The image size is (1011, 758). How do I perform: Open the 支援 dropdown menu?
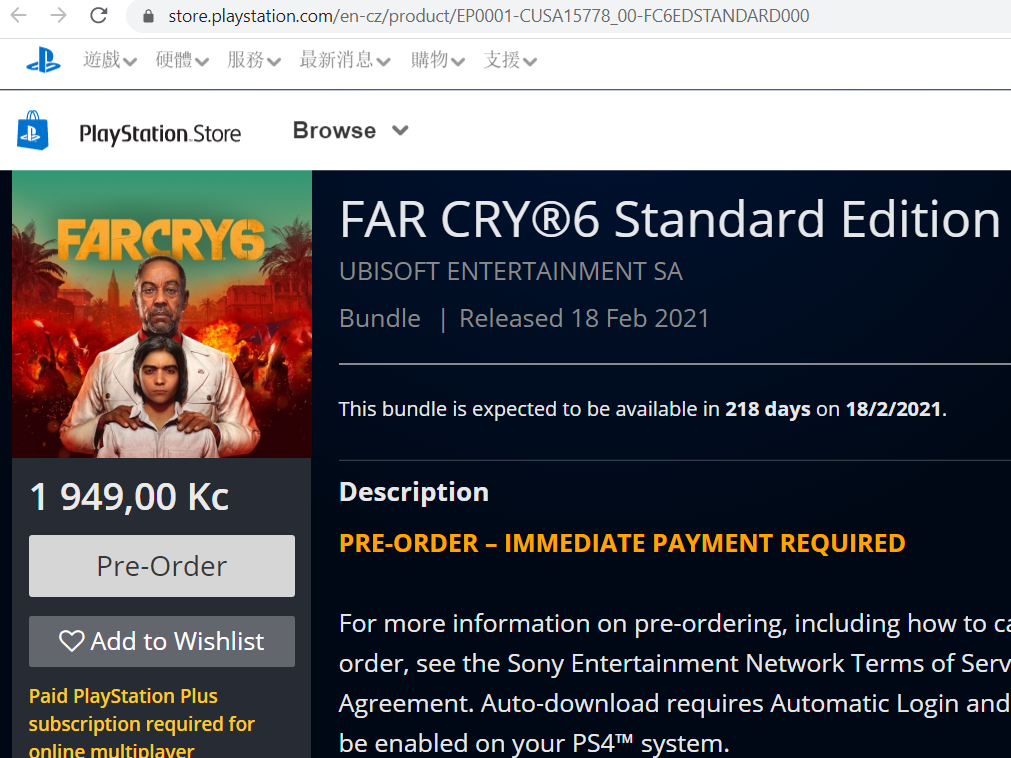coord(510,60)
